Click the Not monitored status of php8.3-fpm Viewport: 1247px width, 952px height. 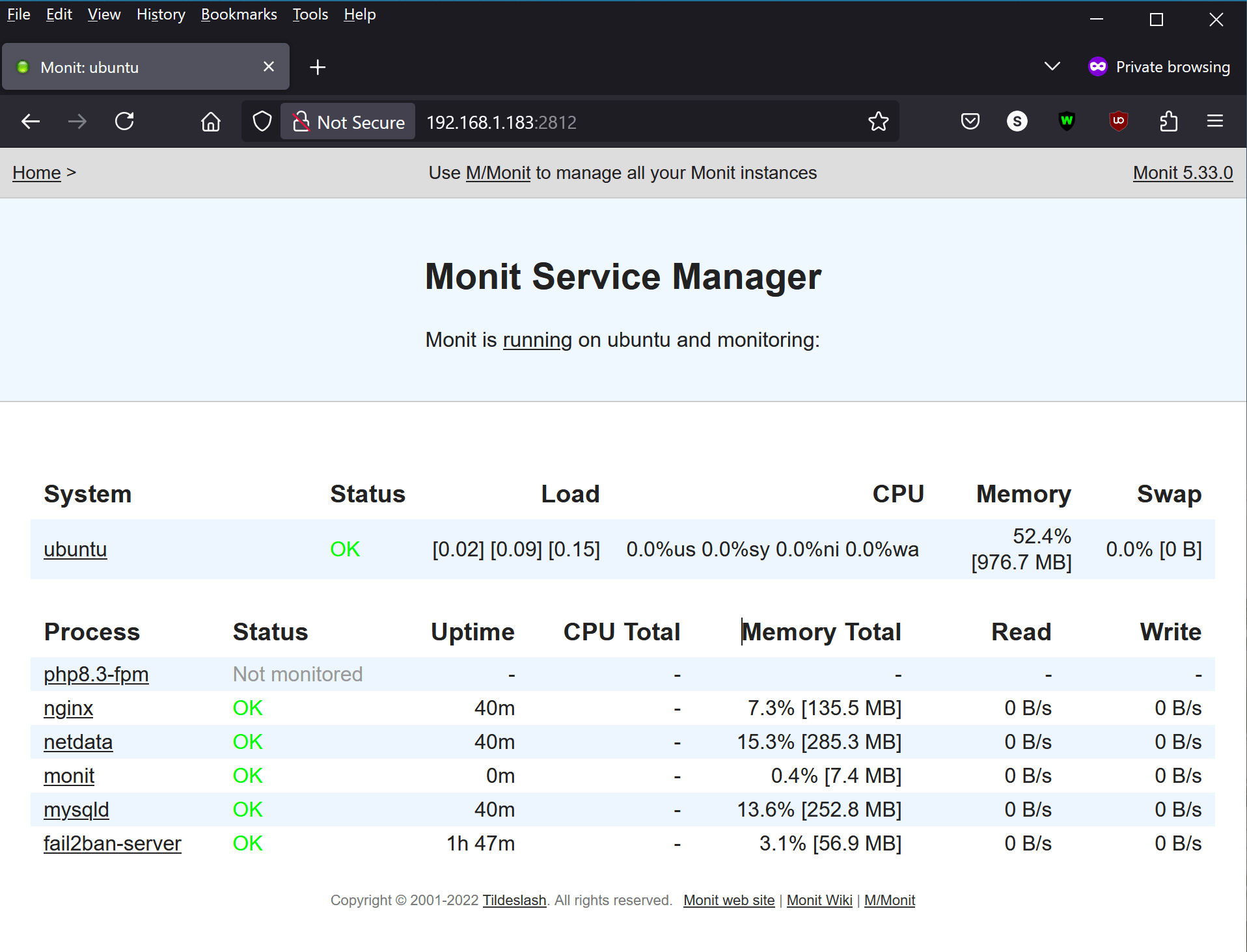(297, 674)
